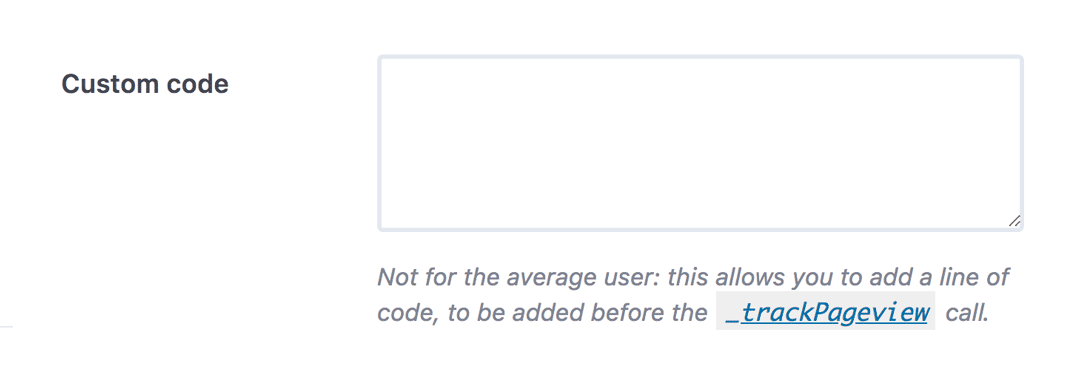
Task: Click the gray code box around _trackPageview
Action: coord(826,311)
